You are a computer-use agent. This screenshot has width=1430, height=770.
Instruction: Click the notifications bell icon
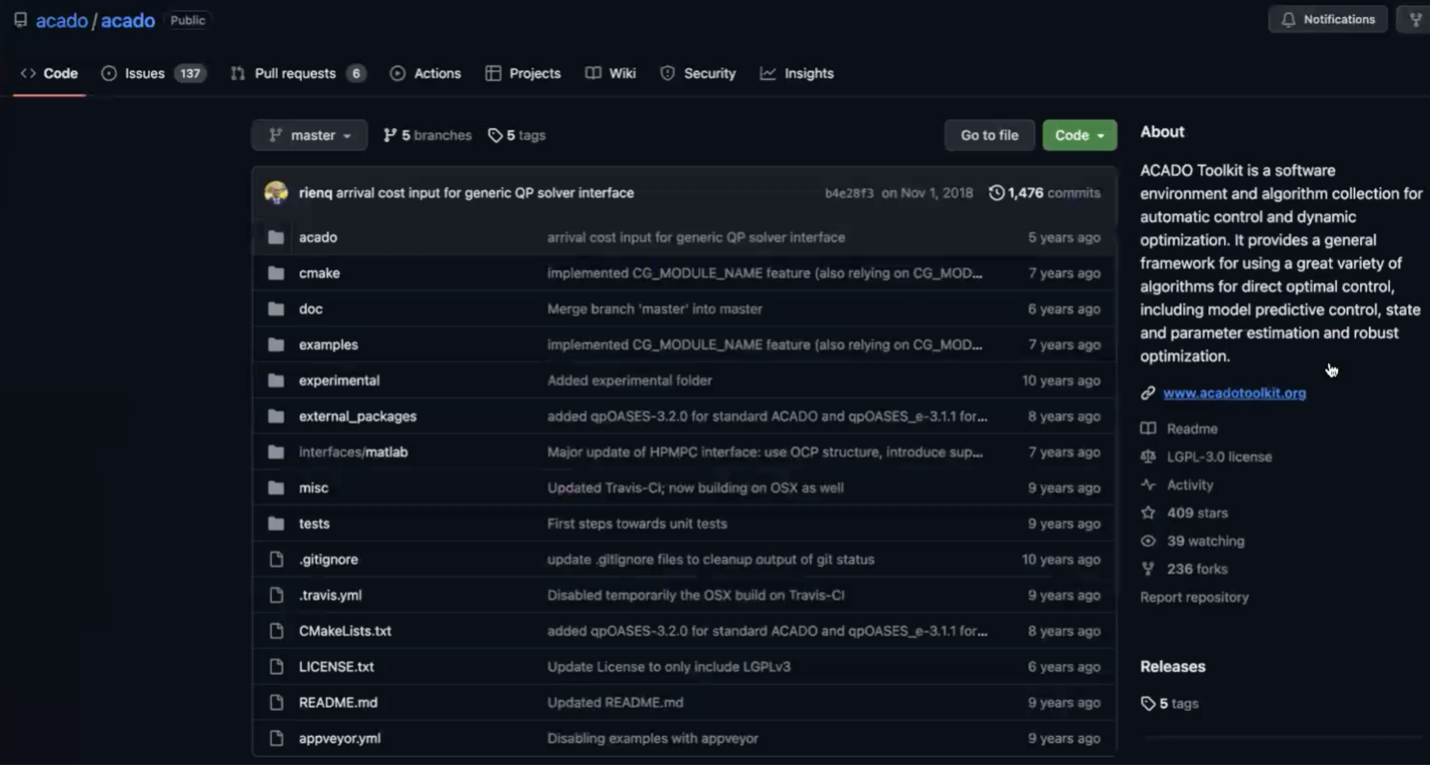(x=1291, y=19)
